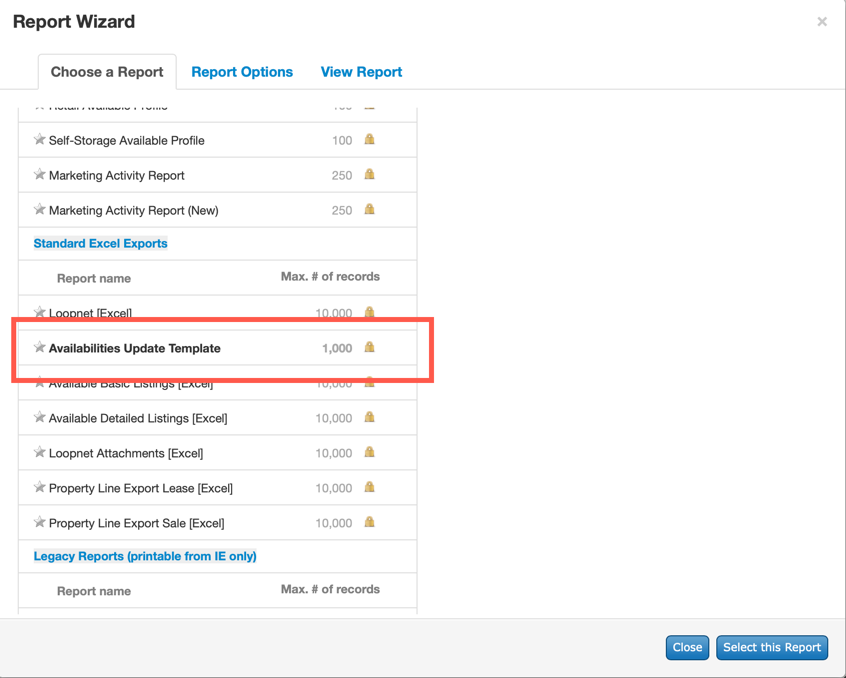The height and width of the screenshot is (678, 846).
Task: Collapse the Standard Excel Exports section
Action: click(100, 243)
